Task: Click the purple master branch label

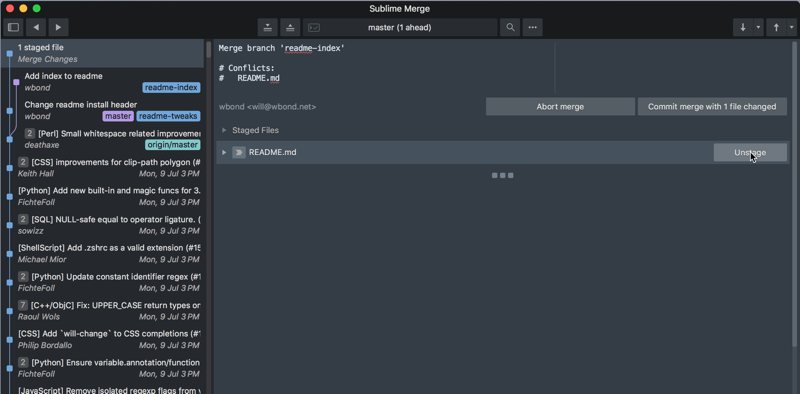Action: pyautogui.click(x=118, y=116)
